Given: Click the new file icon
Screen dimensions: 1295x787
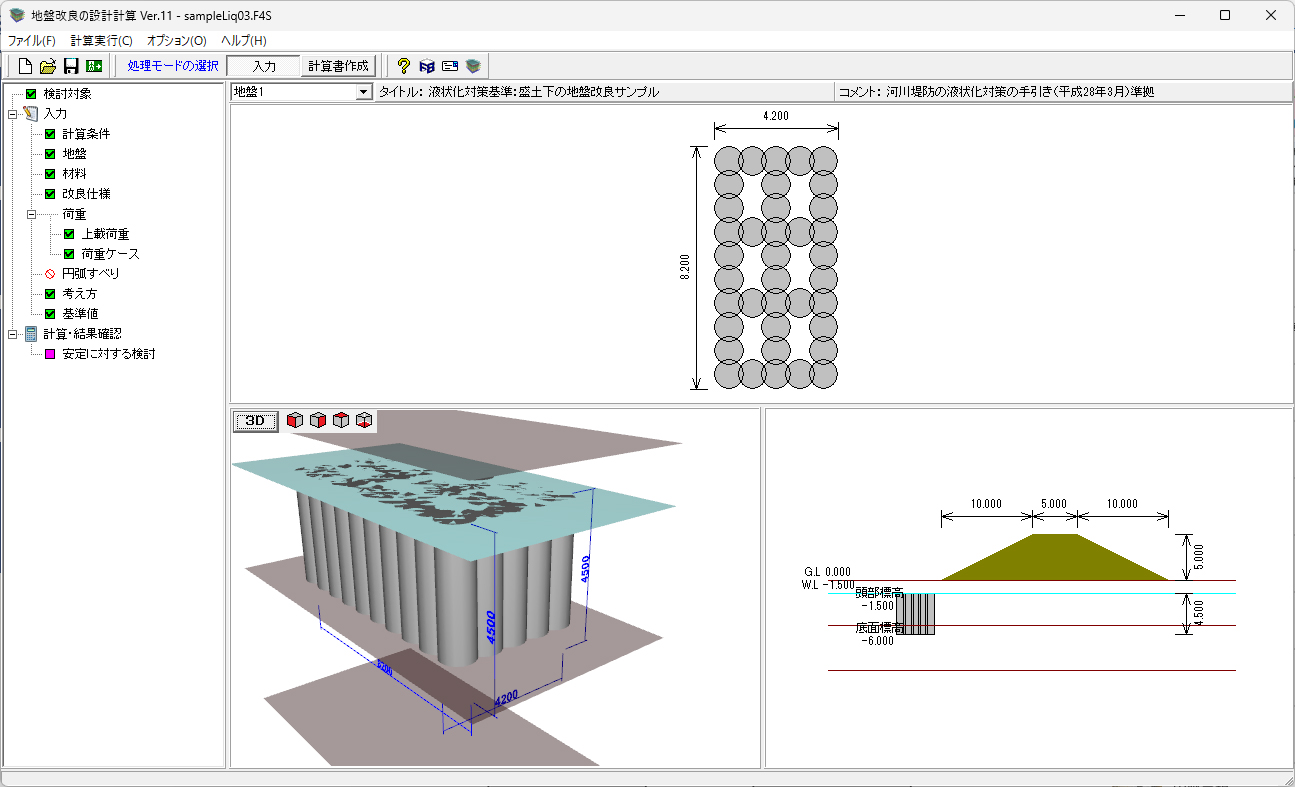Looking at the screenshot, I should (x=26, y=66).
